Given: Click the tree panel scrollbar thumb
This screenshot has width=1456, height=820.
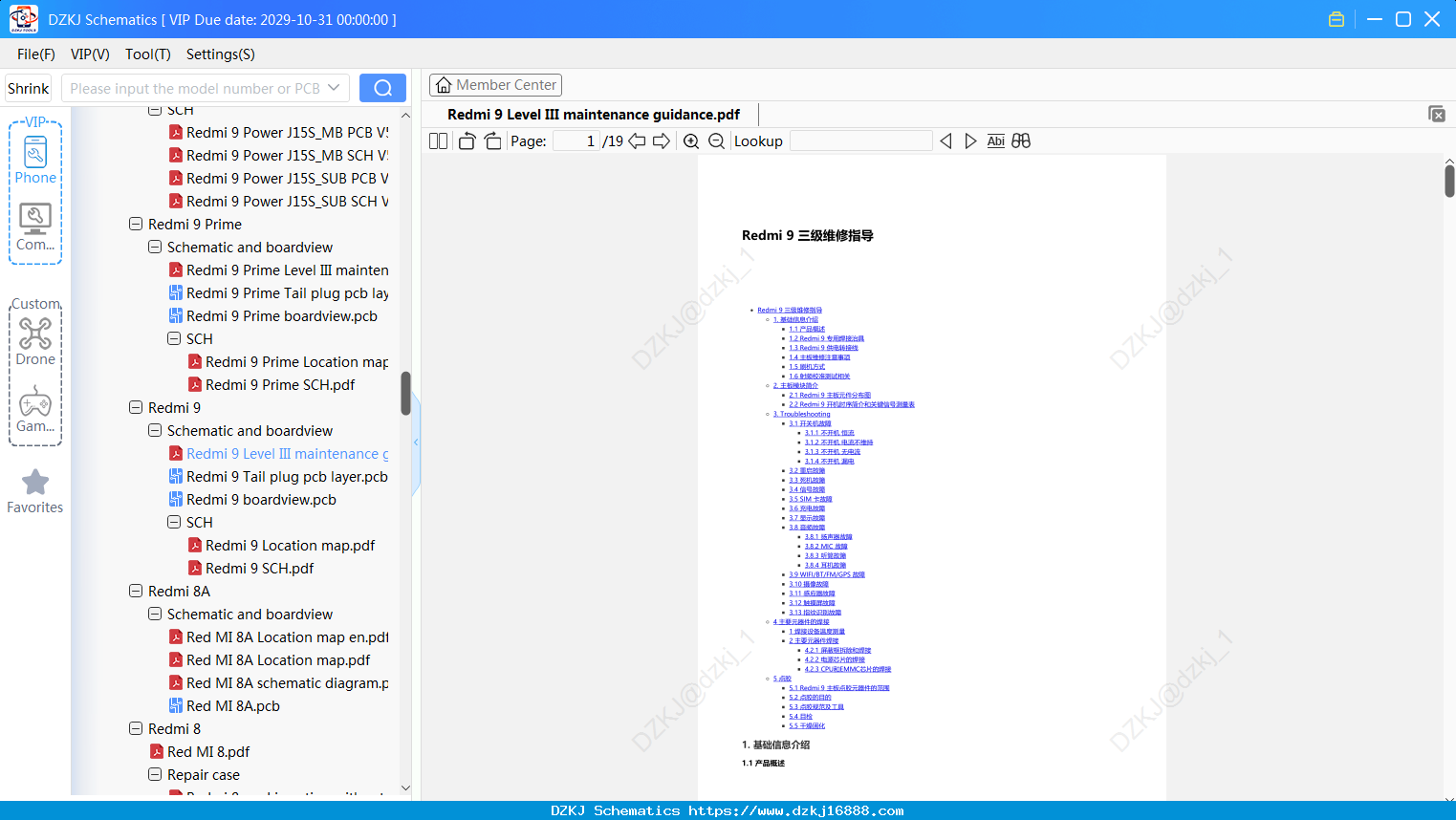Looking at the screenshot, I should pos(405,394).
